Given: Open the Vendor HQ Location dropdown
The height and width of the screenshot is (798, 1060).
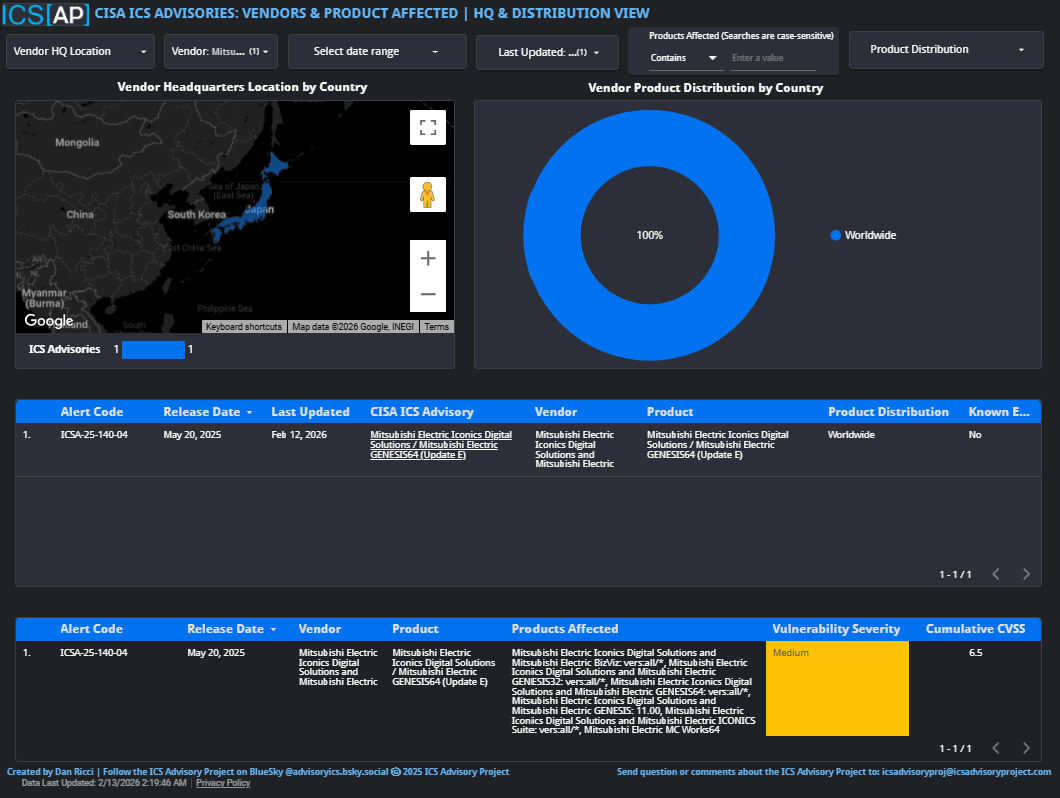Looking at the screenshot, I should pos(80,51).
